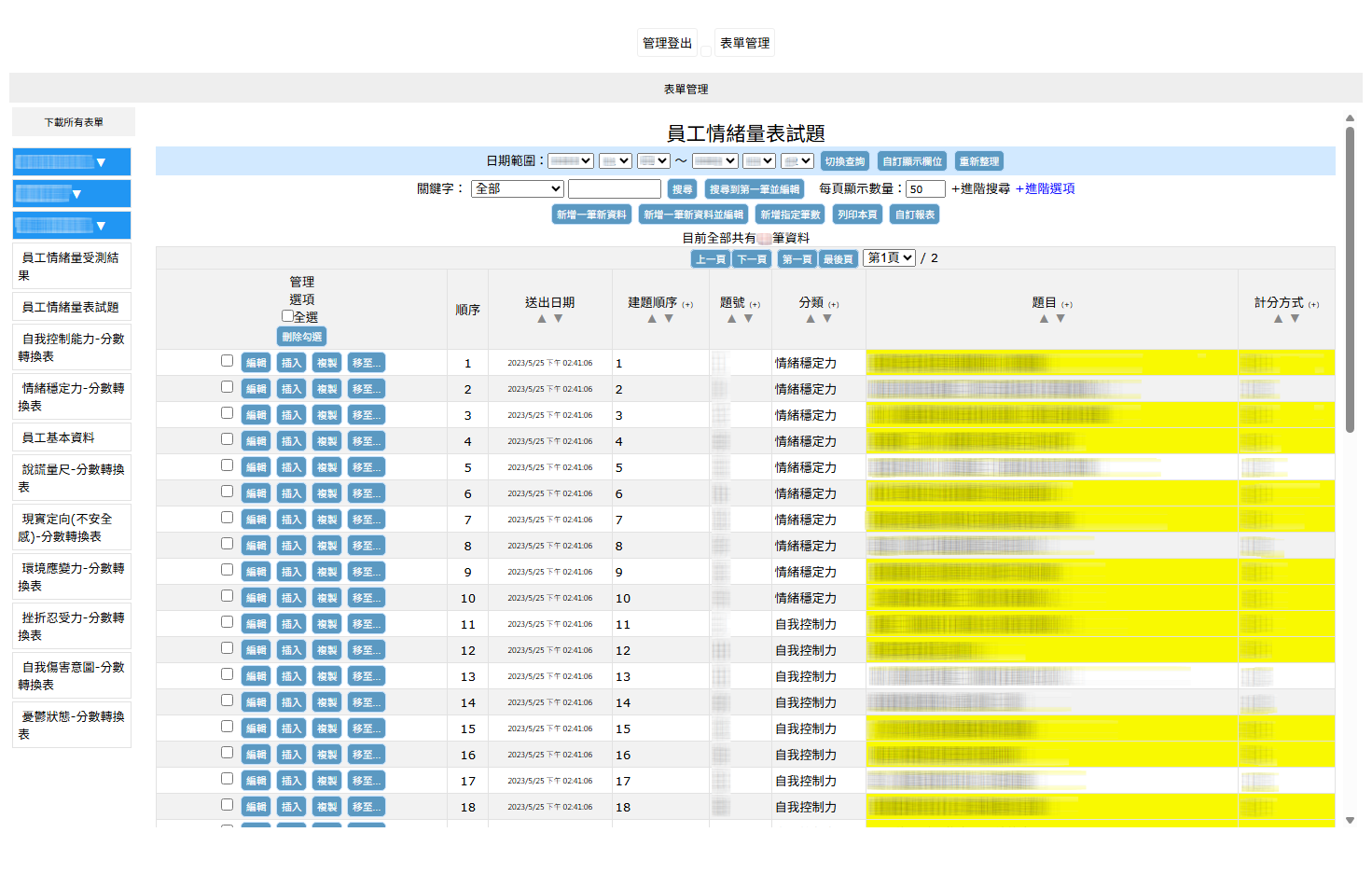Expand the third blue sidebar dropdown
This screenshot has width=1372, height=874.
pos(72,225)
